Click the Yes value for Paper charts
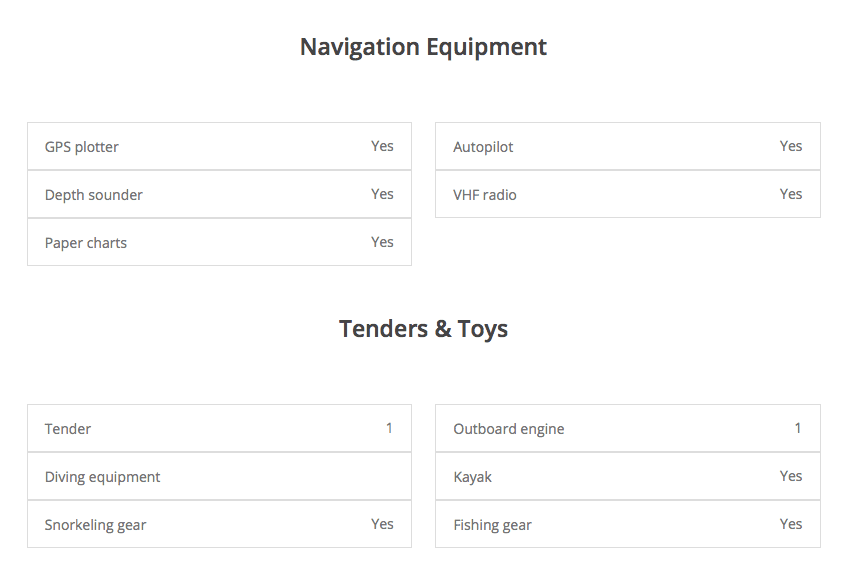 point(382,242)
